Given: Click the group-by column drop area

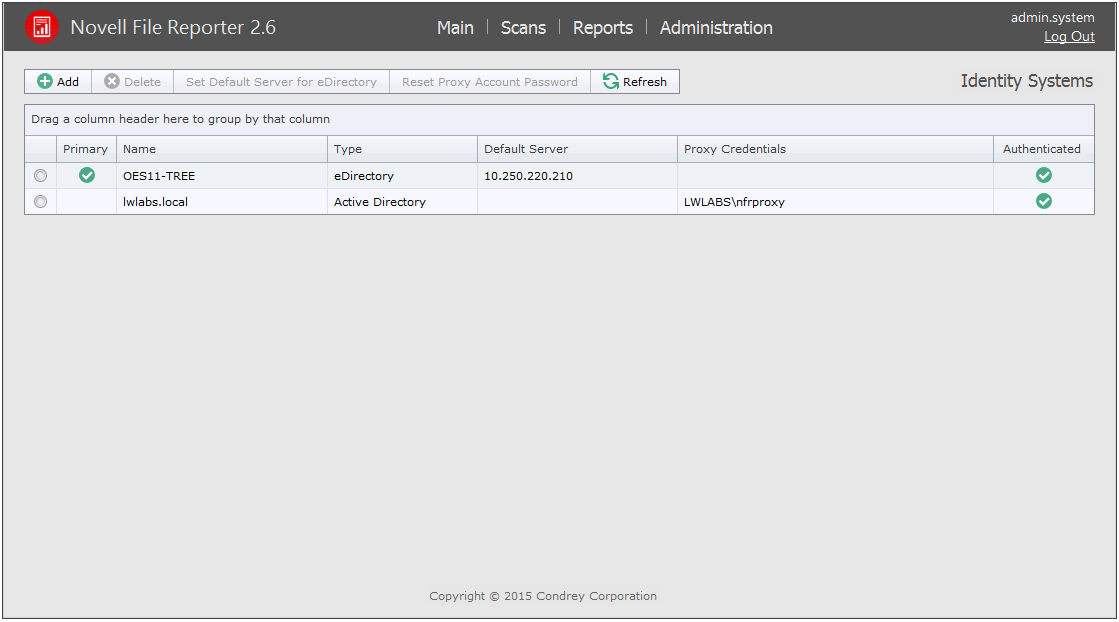Looking at the screenshot, I should (x=560, y=120).
